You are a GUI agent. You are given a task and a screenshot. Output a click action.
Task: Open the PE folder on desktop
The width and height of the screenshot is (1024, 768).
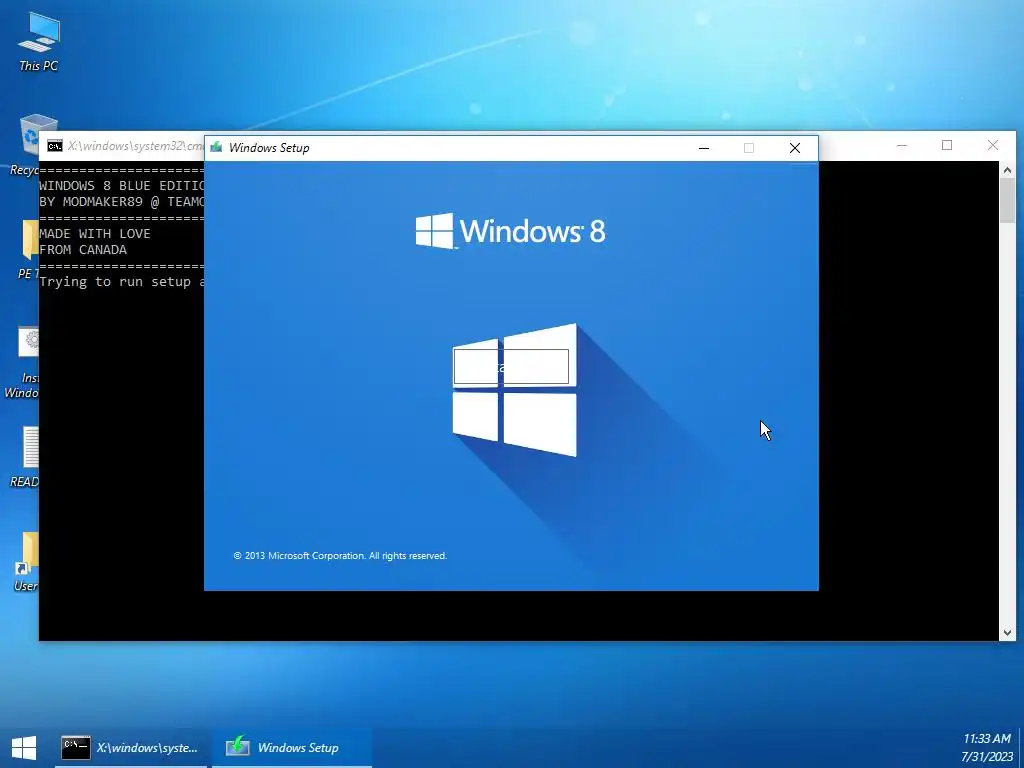point(29,249)
